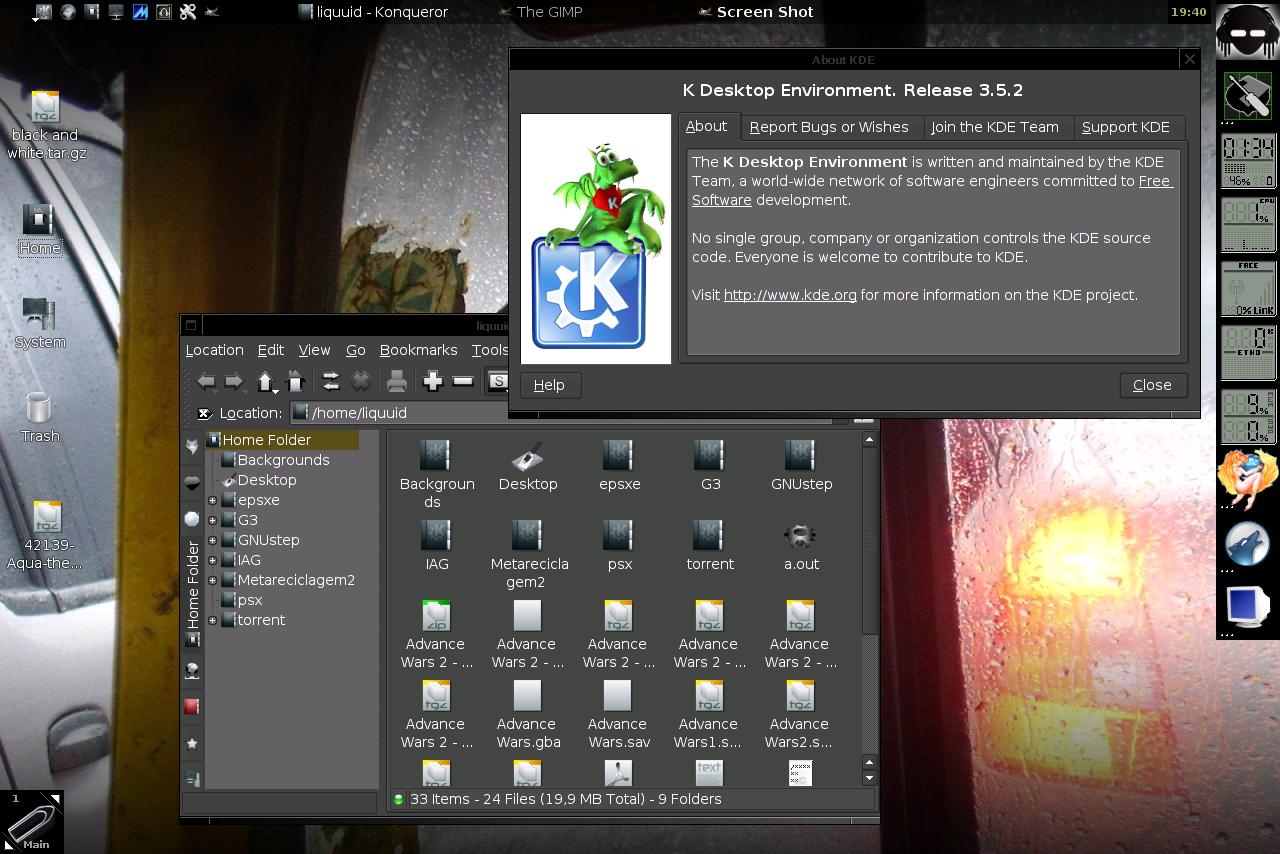The width and height of the screenshot is (1280, 854).
Task: Go forward using Konqueror's Forward arrow
Action: pyautogui.click(x=235, y=381)
